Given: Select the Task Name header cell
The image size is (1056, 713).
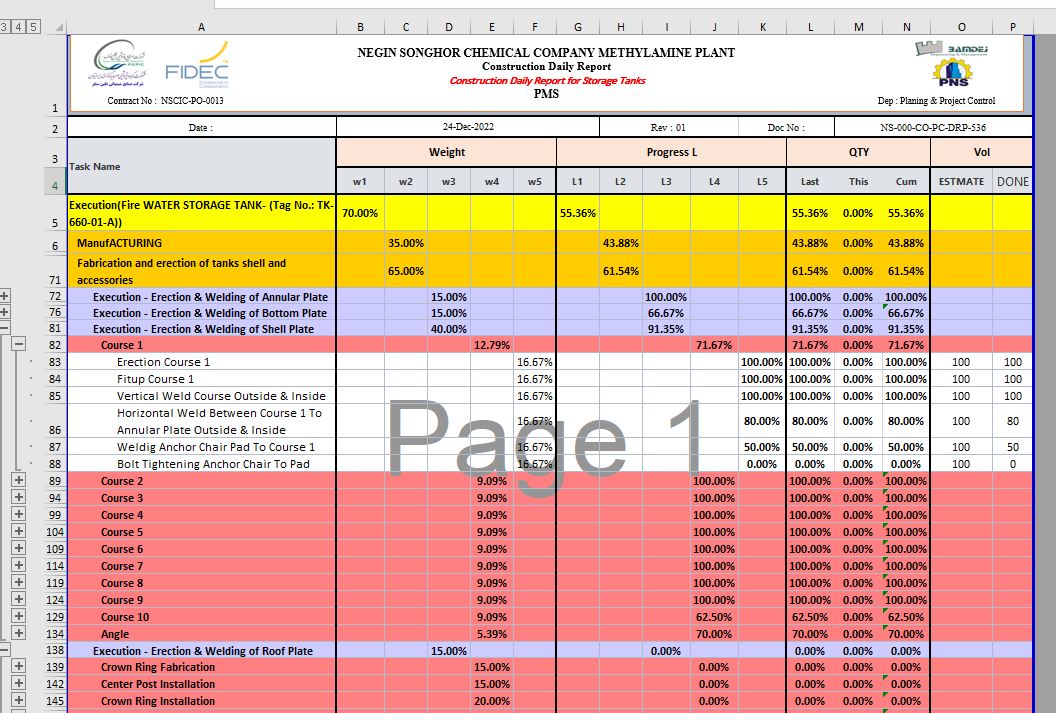Looking at the screenshot, I should tap(201, 166).
